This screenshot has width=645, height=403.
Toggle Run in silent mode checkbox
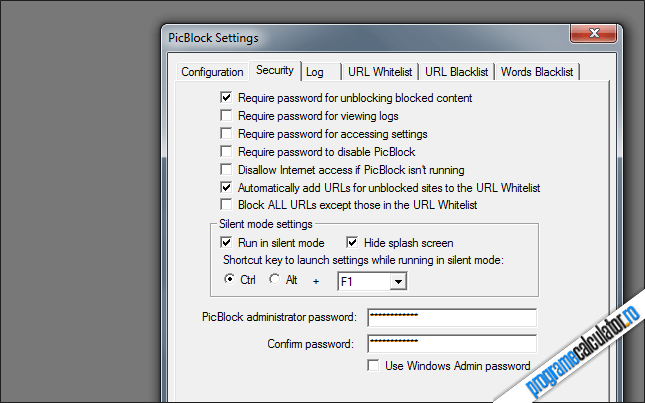[226, 243]
